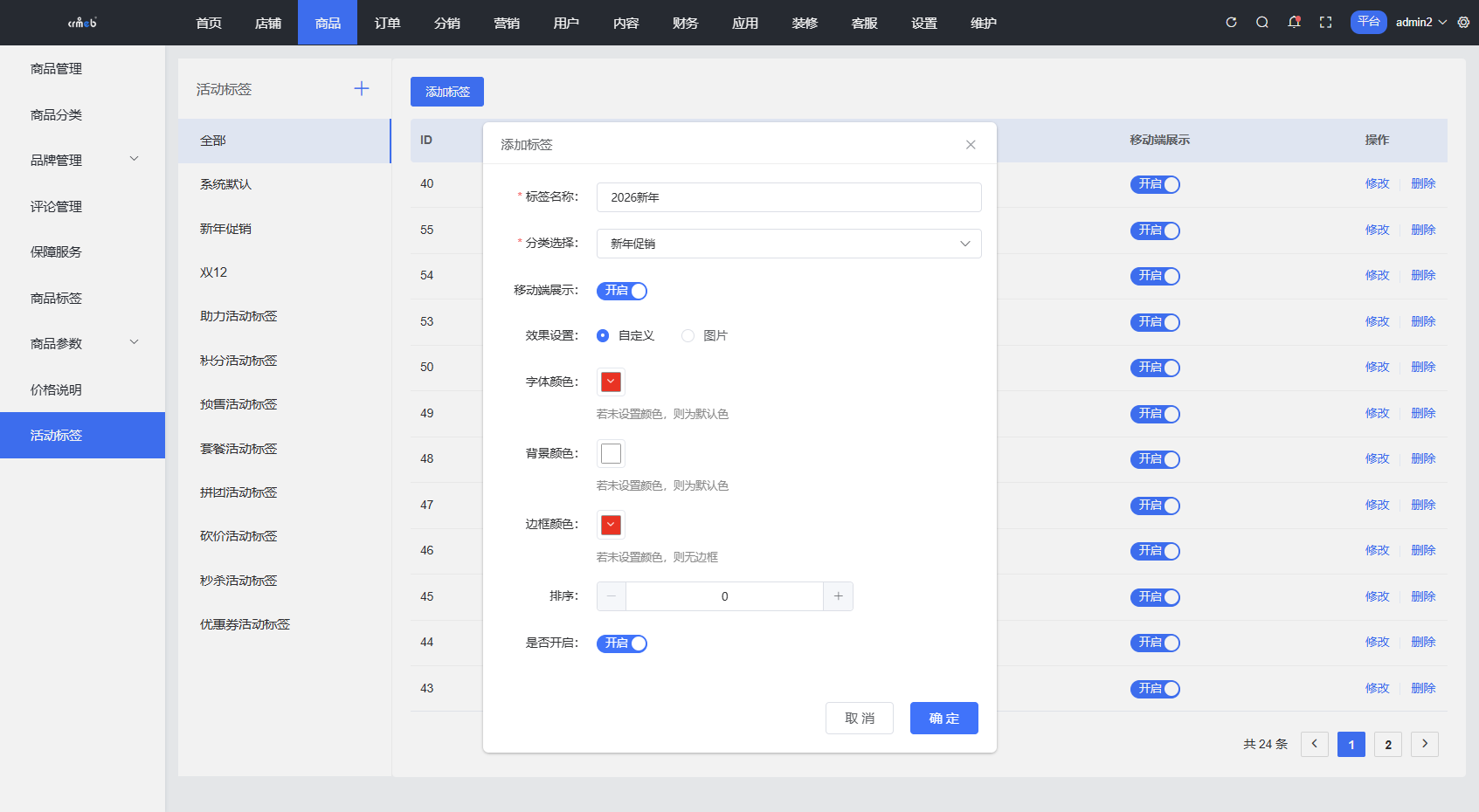
Task: Open 保障服务 in sidebar
Action: click(82, 251)
